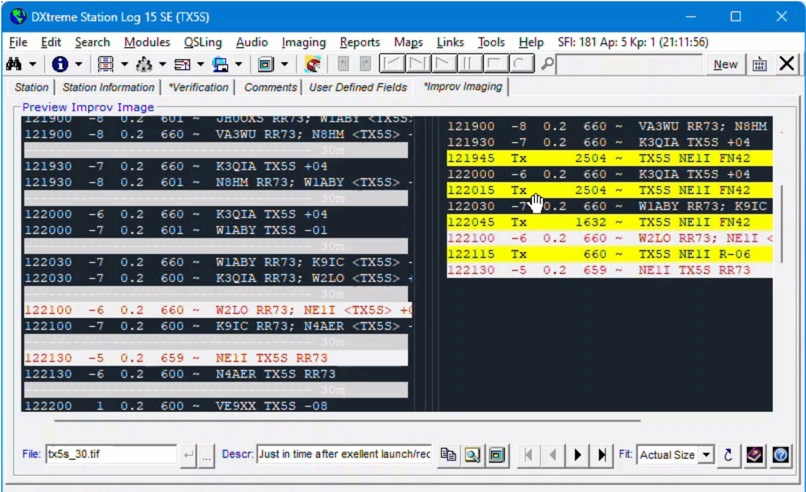Switch to the Verification tab
The image size is (806, 492).
point(198,87)
